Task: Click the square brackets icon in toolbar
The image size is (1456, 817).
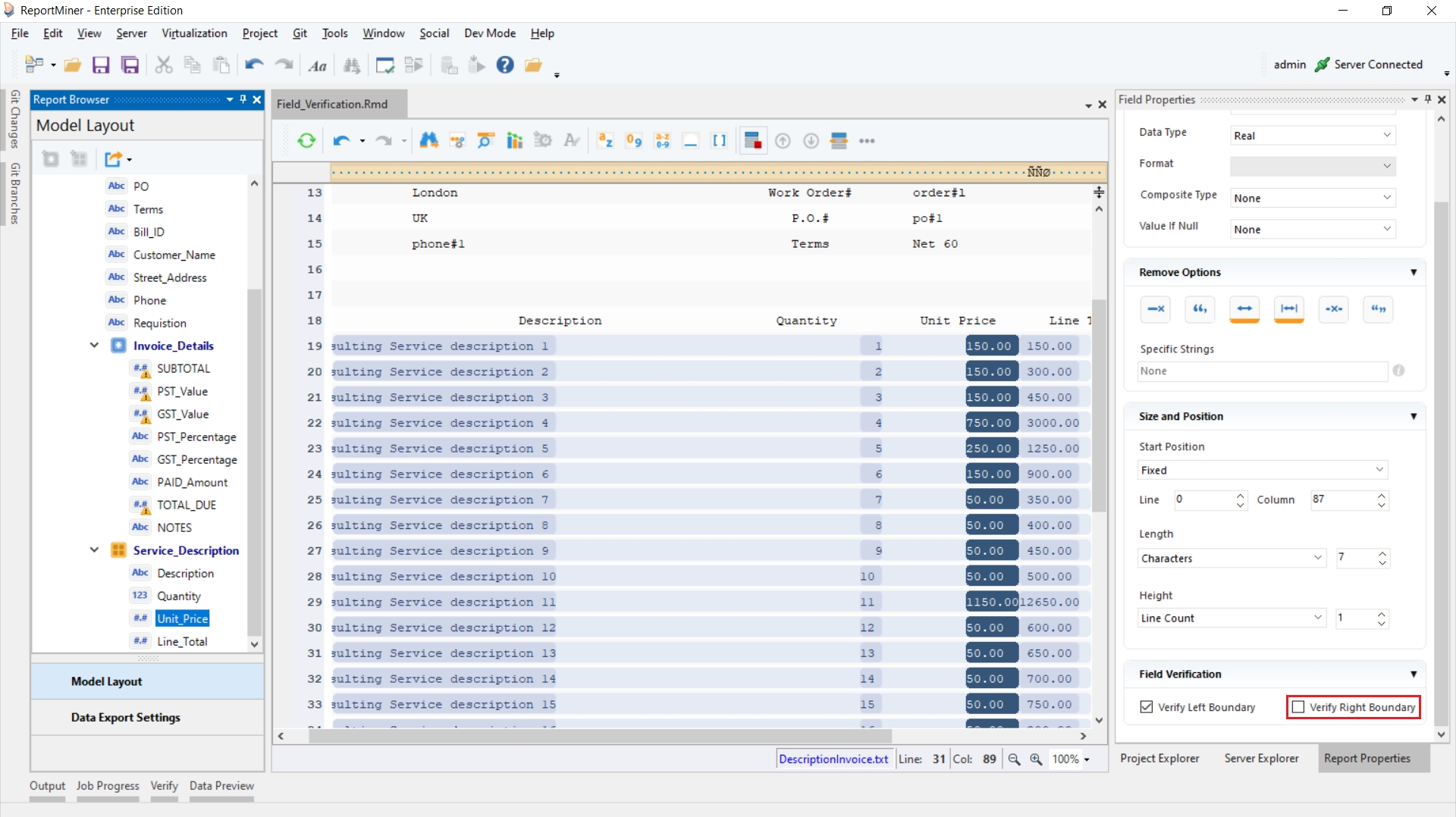Action: coord(719,140)
